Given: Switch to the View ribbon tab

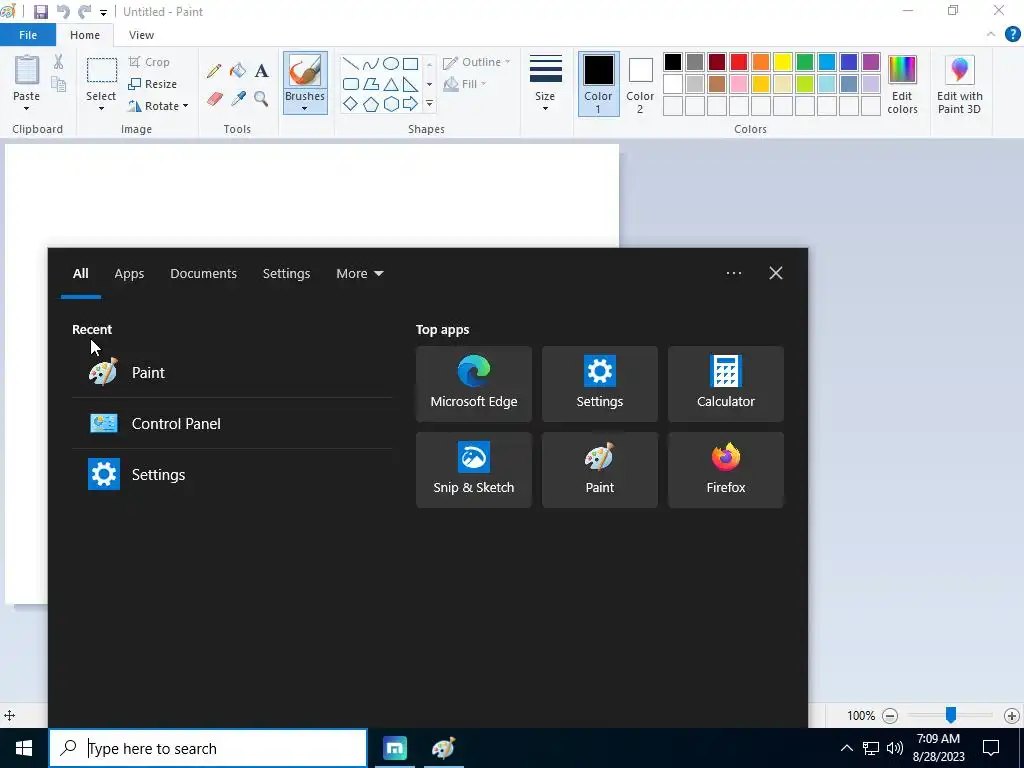Looking at the screenshot, I should click(141, 35).
